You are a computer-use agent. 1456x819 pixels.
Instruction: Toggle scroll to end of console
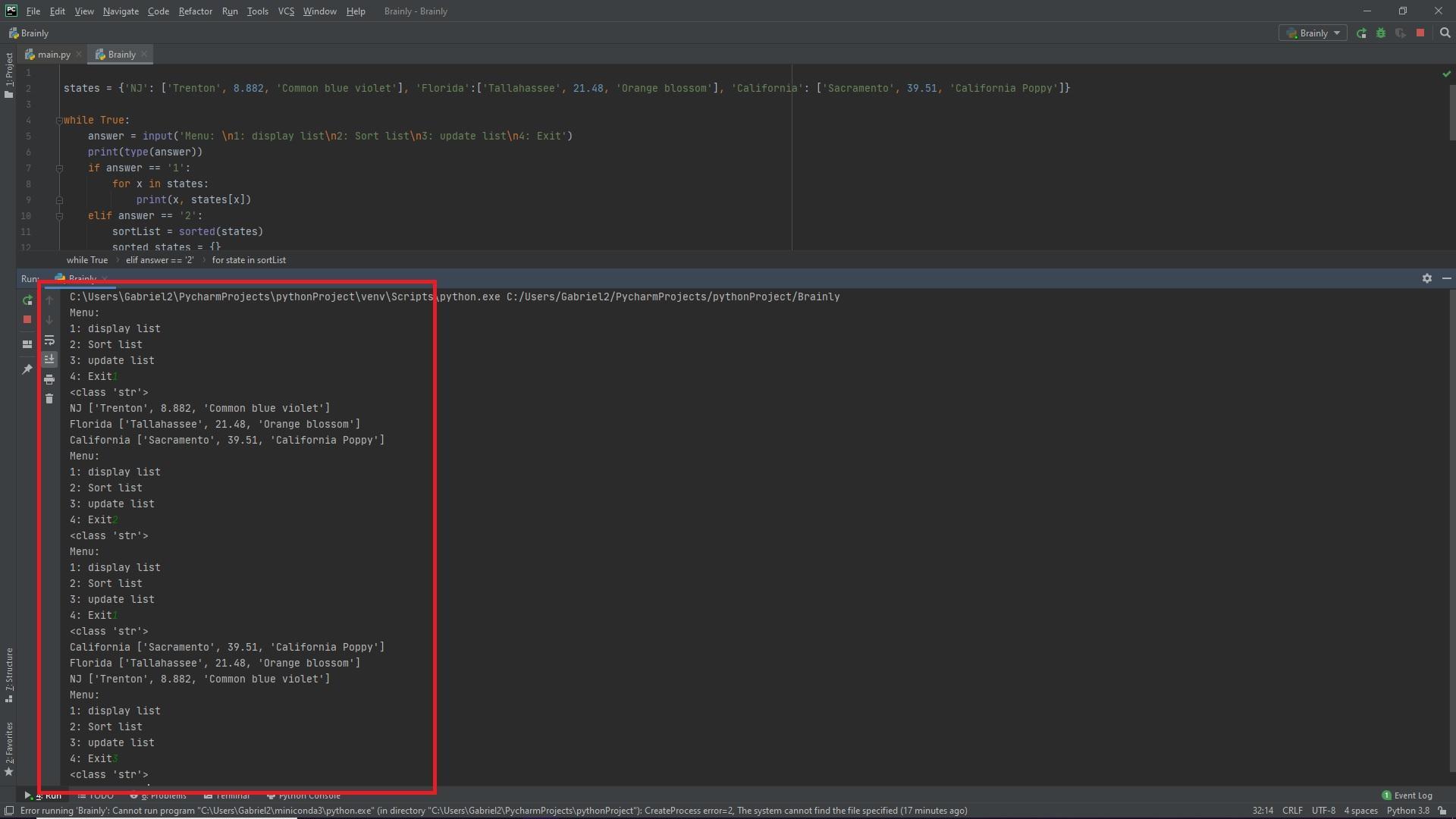49,359
